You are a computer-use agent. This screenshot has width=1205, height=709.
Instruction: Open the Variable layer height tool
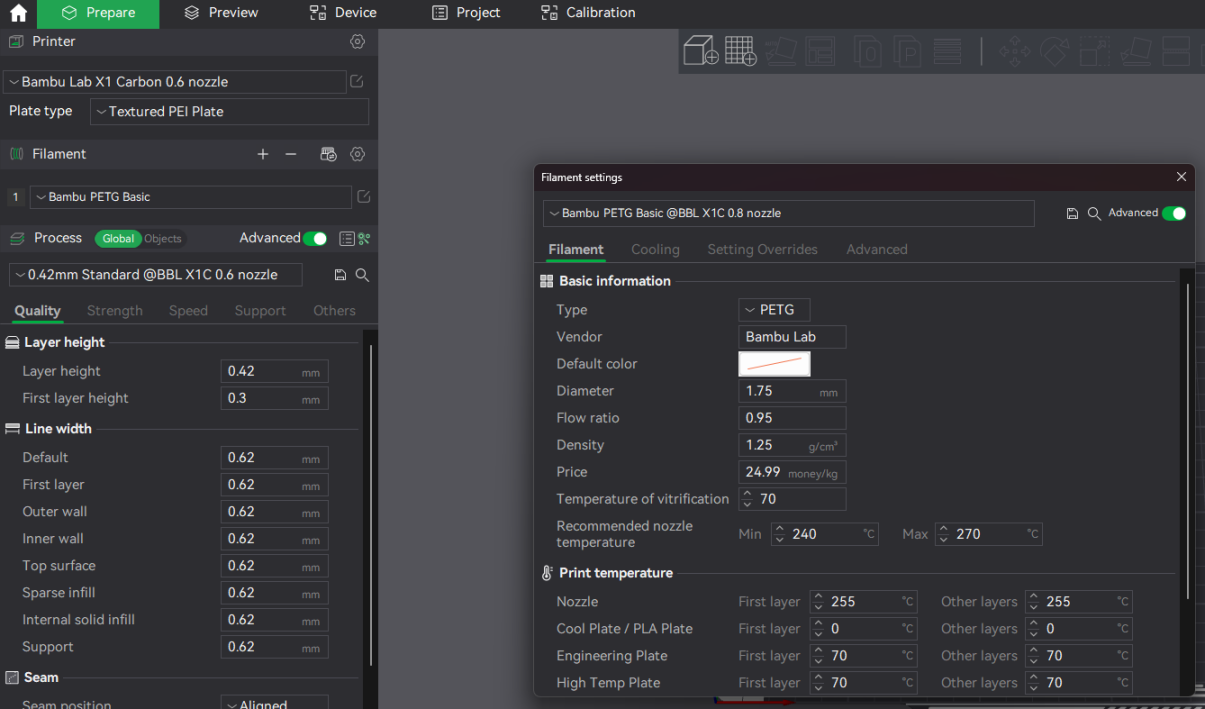[946, 50]
